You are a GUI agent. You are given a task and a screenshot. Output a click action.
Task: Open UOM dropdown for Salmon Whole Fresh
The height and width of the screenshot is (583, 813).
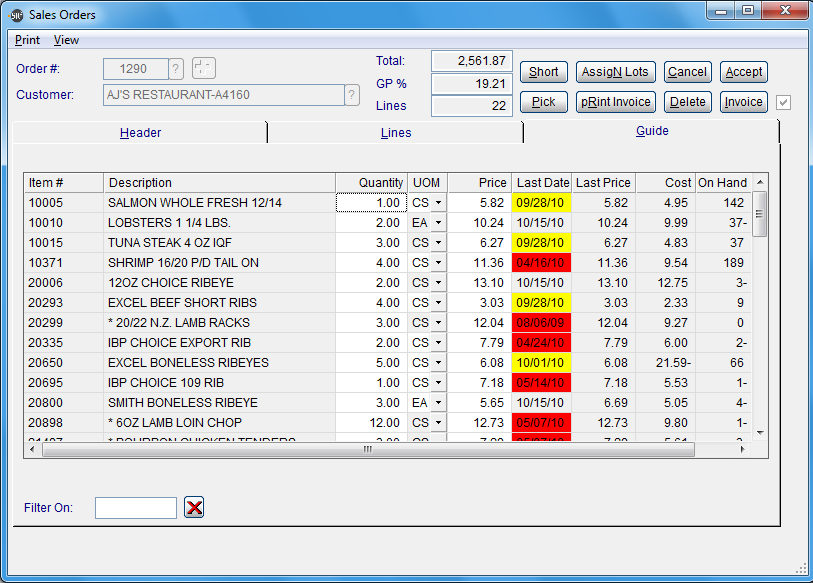(438, 203)
